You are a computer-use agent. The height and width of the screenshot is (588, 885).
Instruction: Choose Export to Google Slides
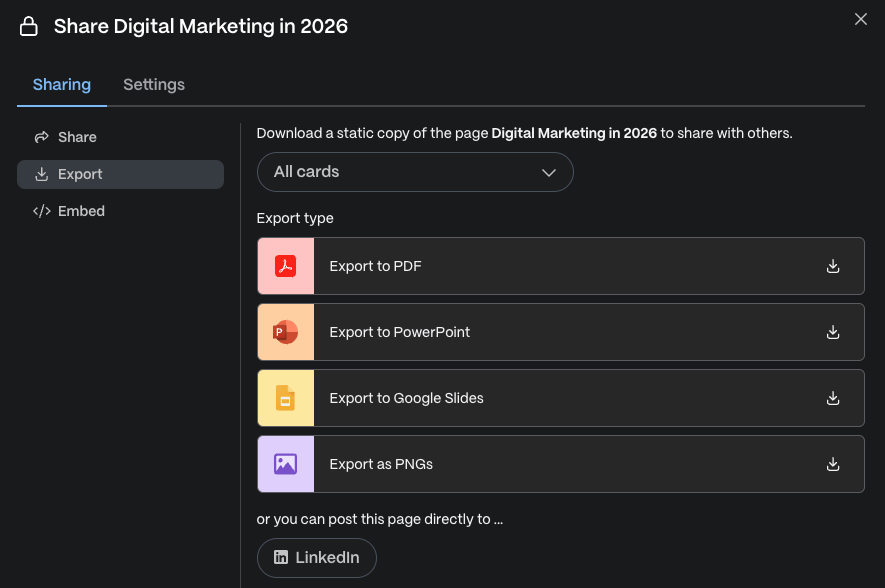click(x=560, y=398)
